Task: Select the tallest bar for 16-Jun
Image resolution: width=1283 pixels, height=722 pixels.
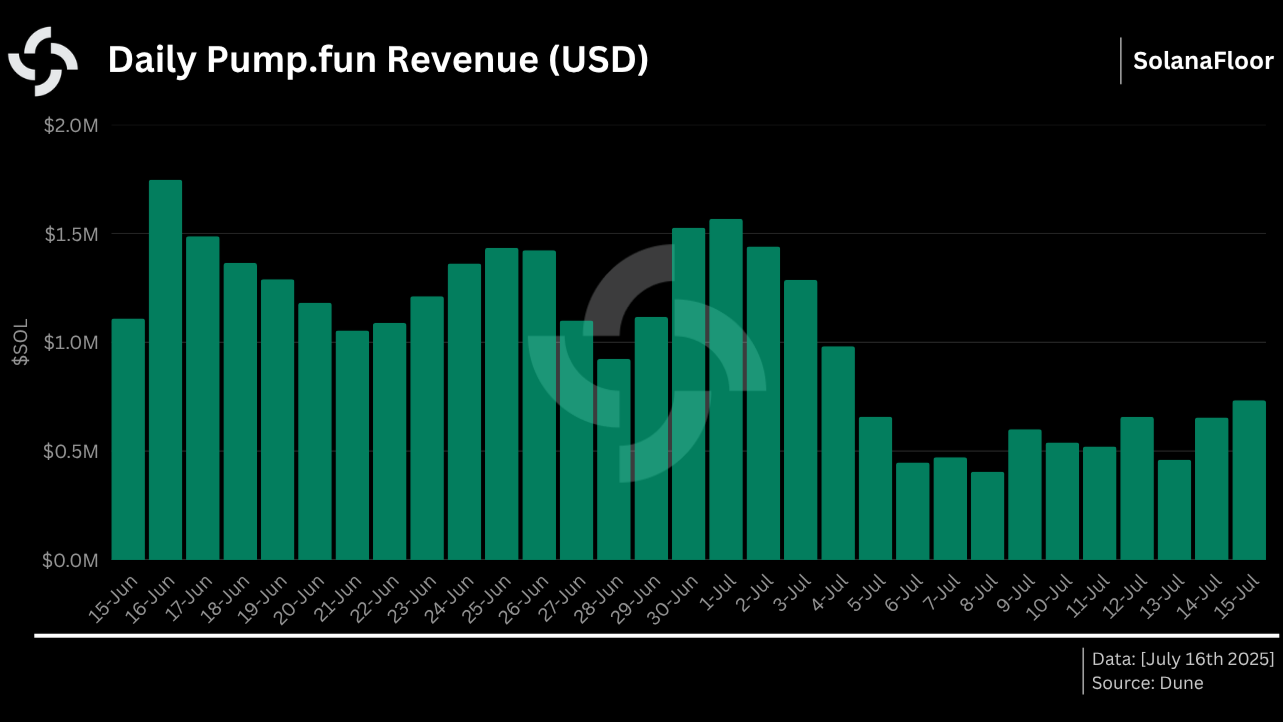Action: click(x=165, y=370)
